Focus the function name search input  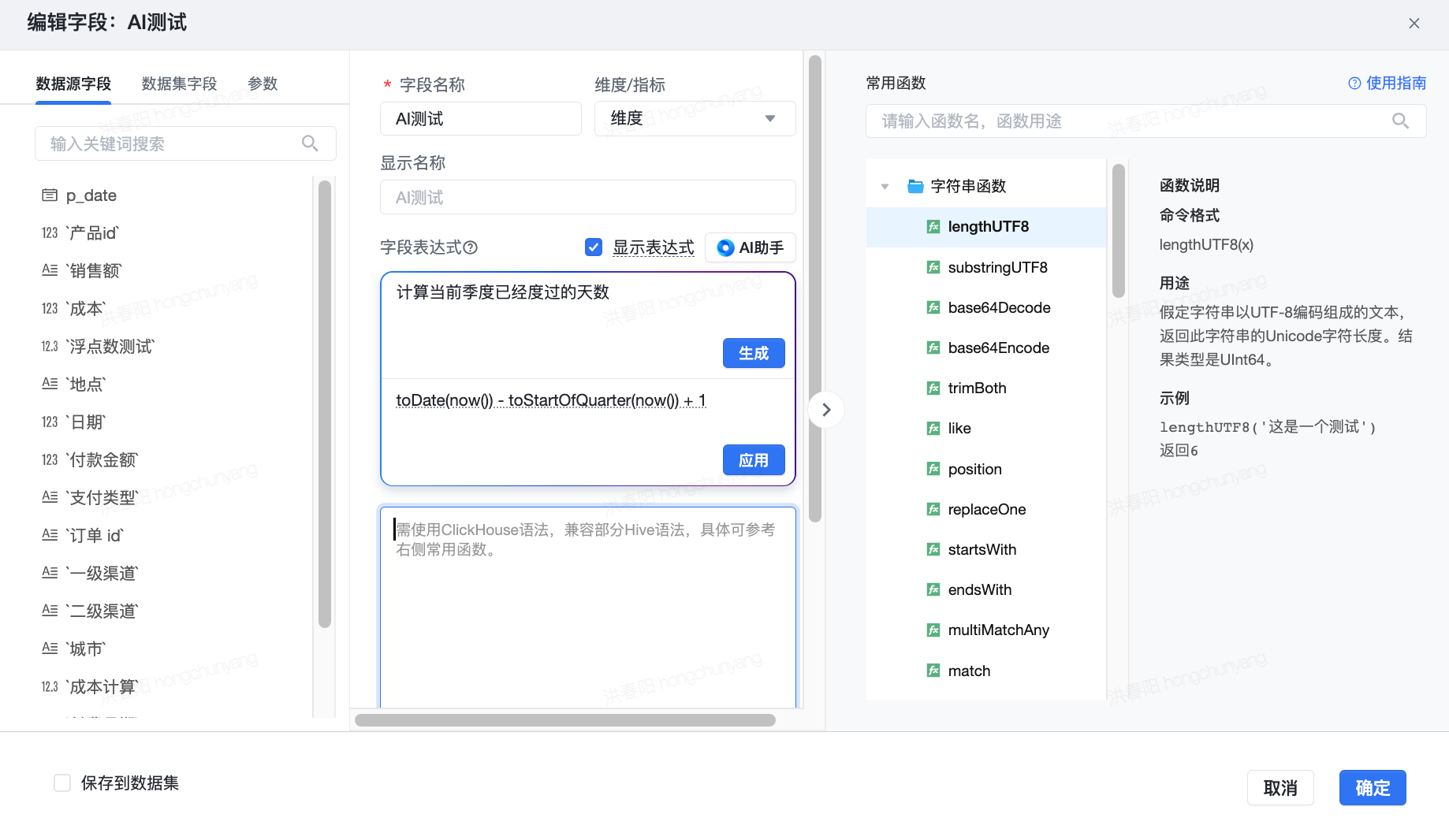1145,121
